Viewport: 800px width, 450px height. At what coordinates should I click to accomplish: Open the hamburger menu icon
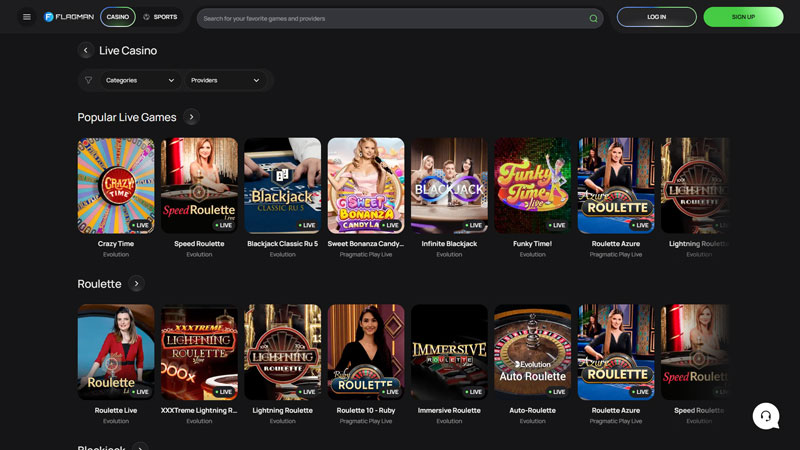point(26,17)
